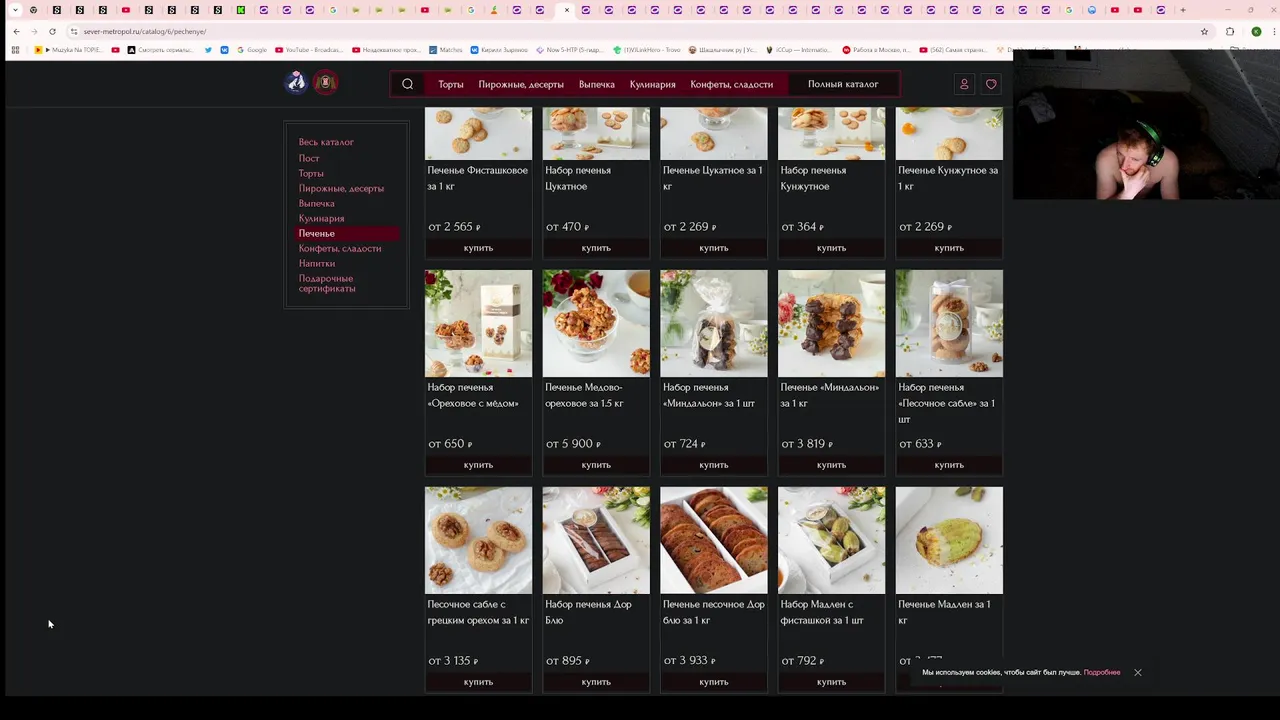
Task: Buy Песочное сабле с грецким орехом
Action: [x=478, y=682]
